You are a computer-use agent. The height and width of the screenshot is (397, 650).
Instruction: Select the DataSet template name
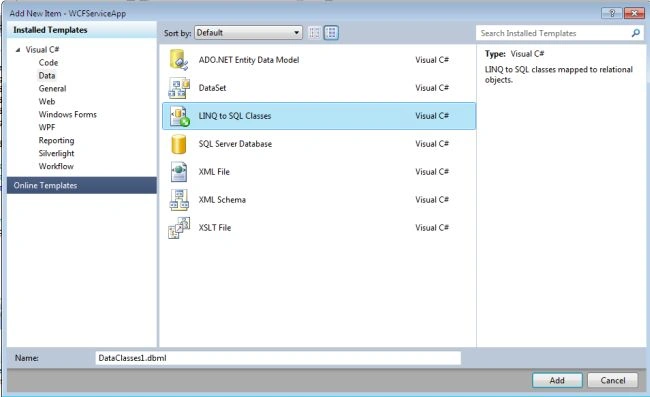tap(212, 88)
